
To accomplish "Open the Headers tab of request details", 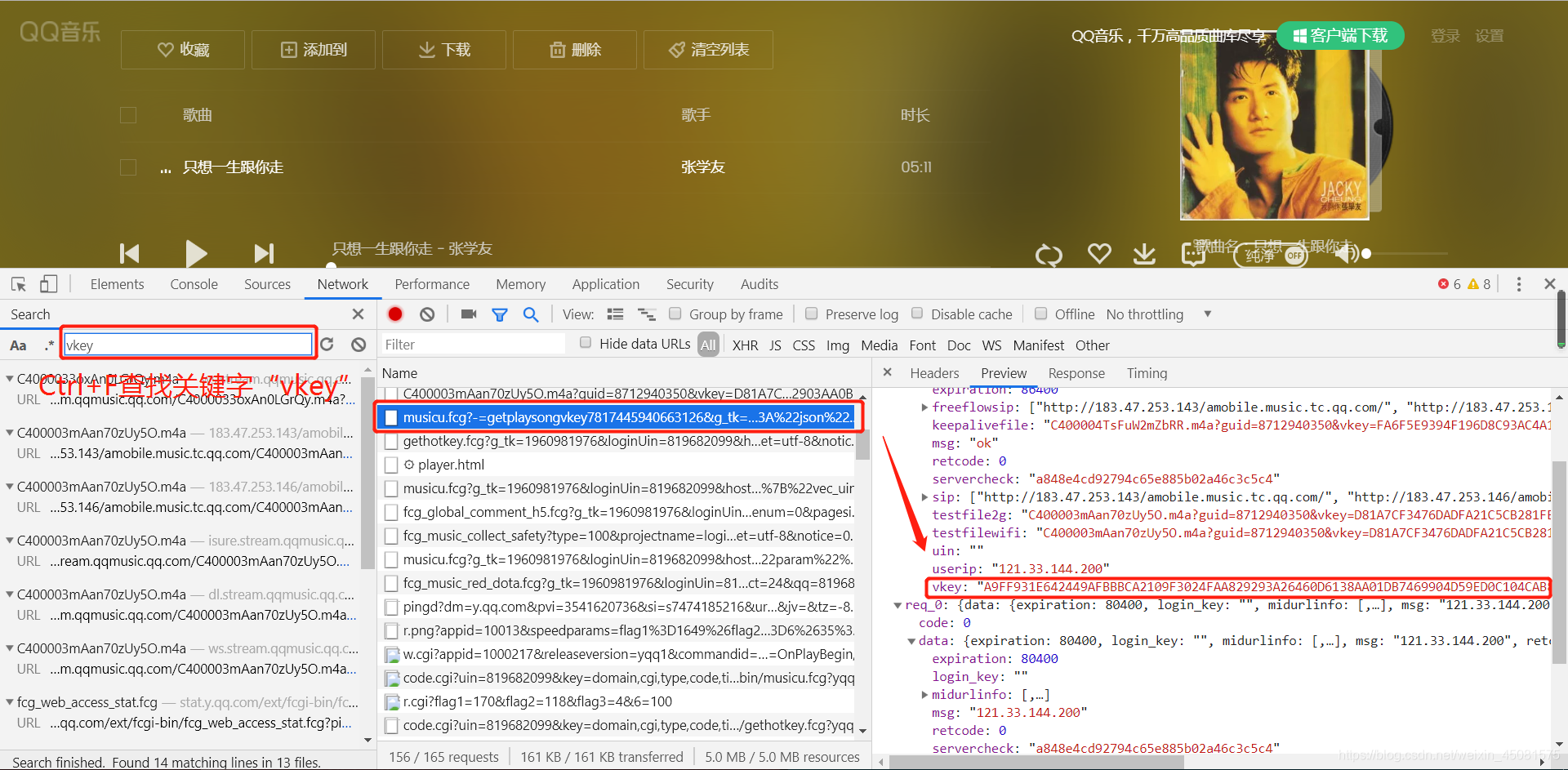I will pyautogui.click(x=934, y=373).
